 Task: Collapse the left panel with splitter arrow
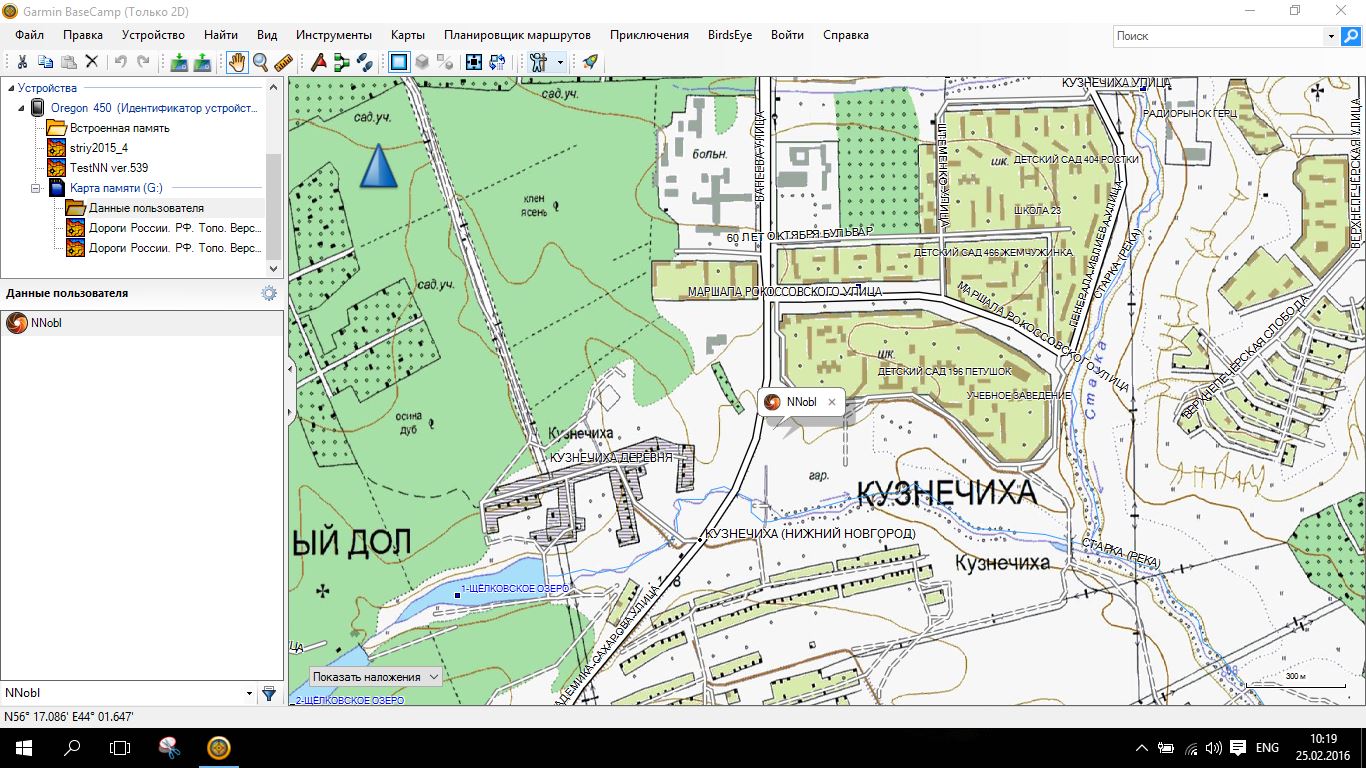290,370
